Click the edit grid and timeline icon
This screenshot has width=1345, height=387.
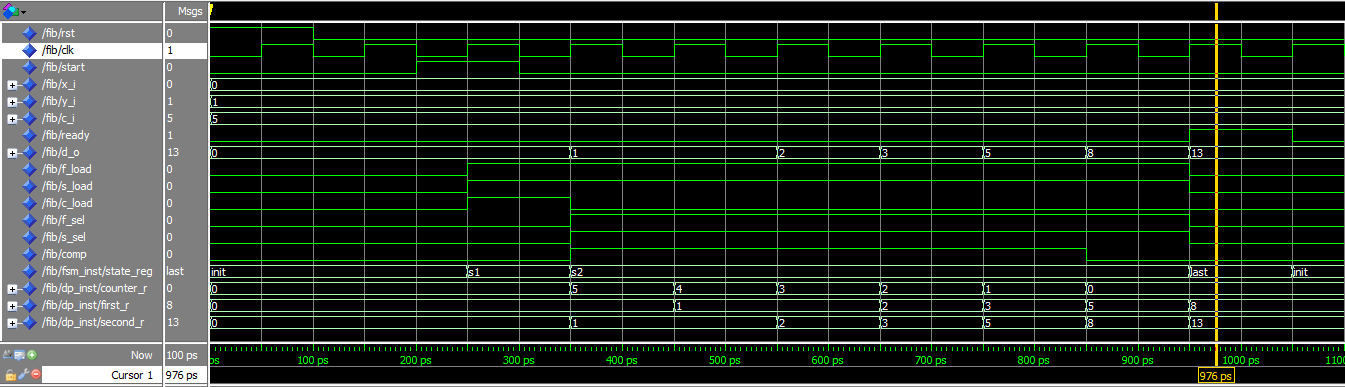click(20, 355)
